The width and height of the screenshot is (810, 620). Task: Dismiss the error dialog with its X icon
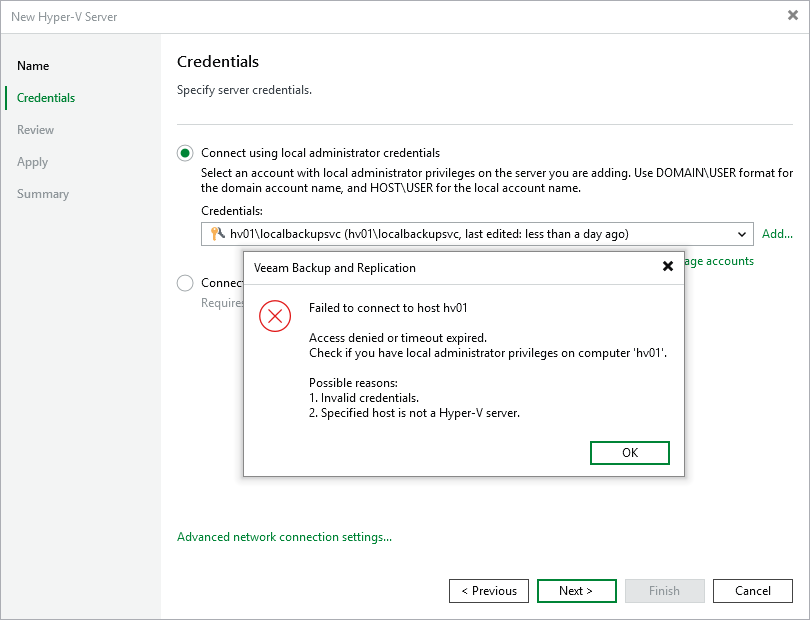tap(668, 266)
